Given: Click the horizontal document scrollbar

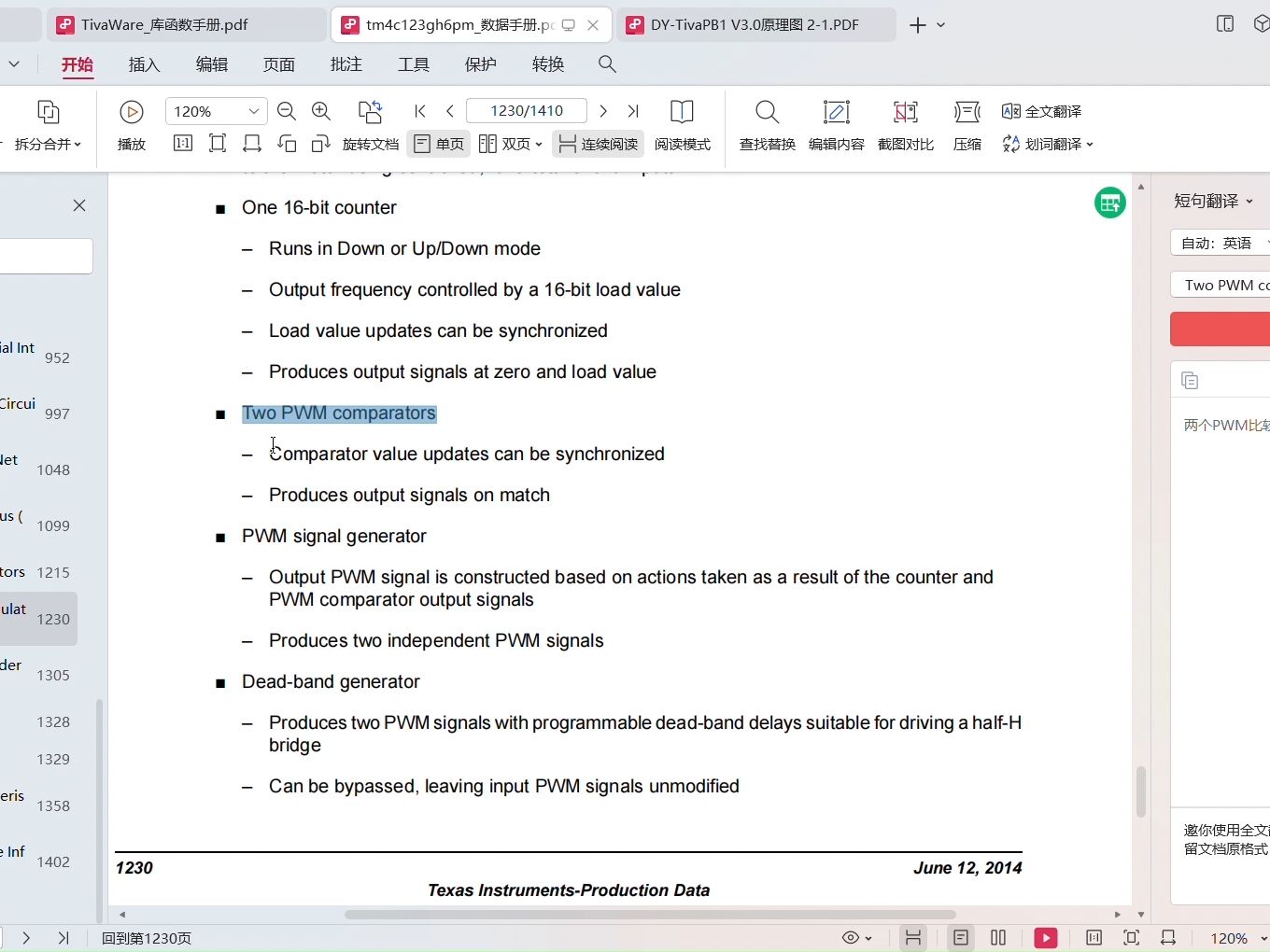Looking at the screenshot, I should (650, 915).
